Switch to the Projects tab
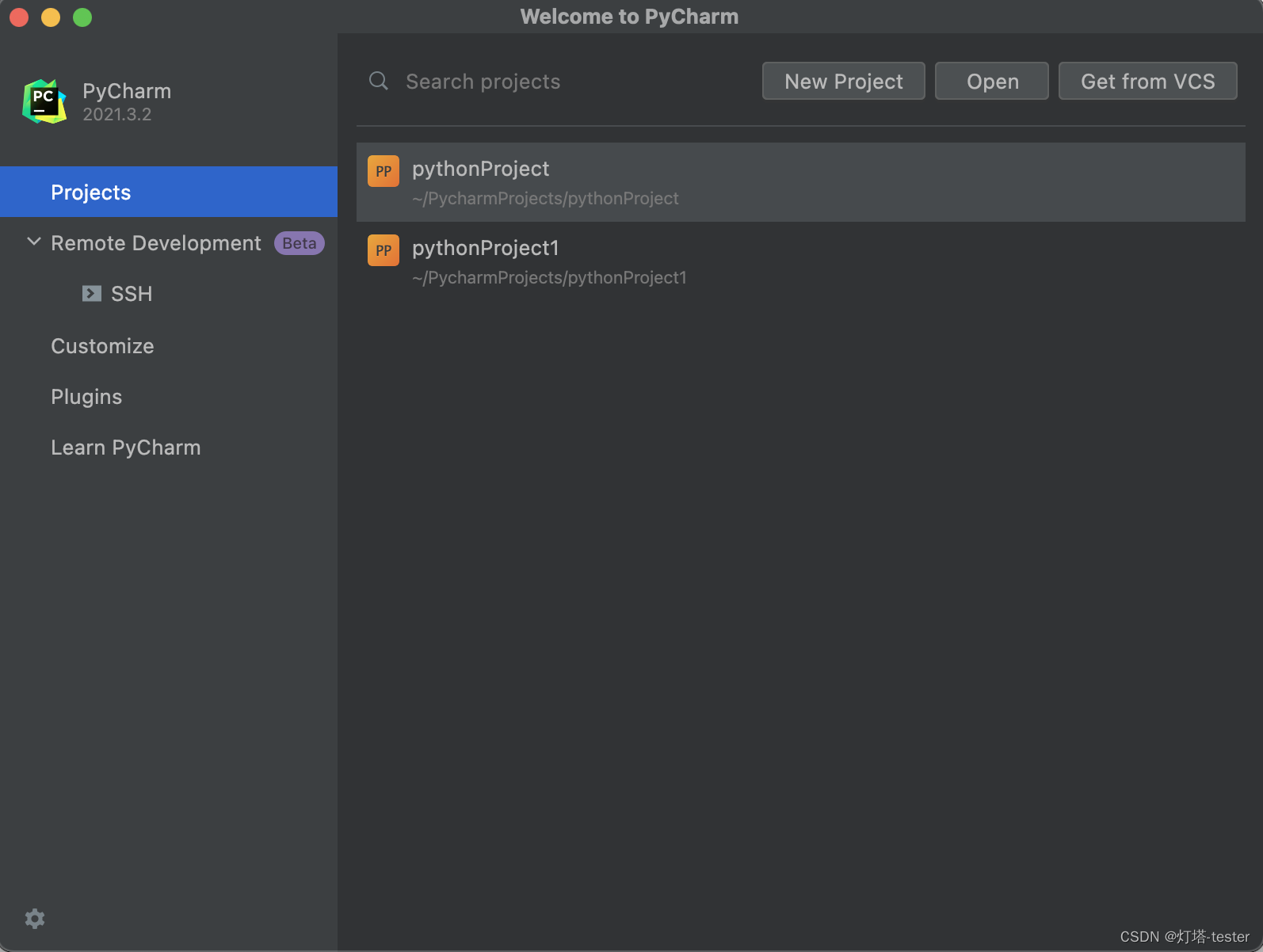1263x952 pixels. pos(90,192)
